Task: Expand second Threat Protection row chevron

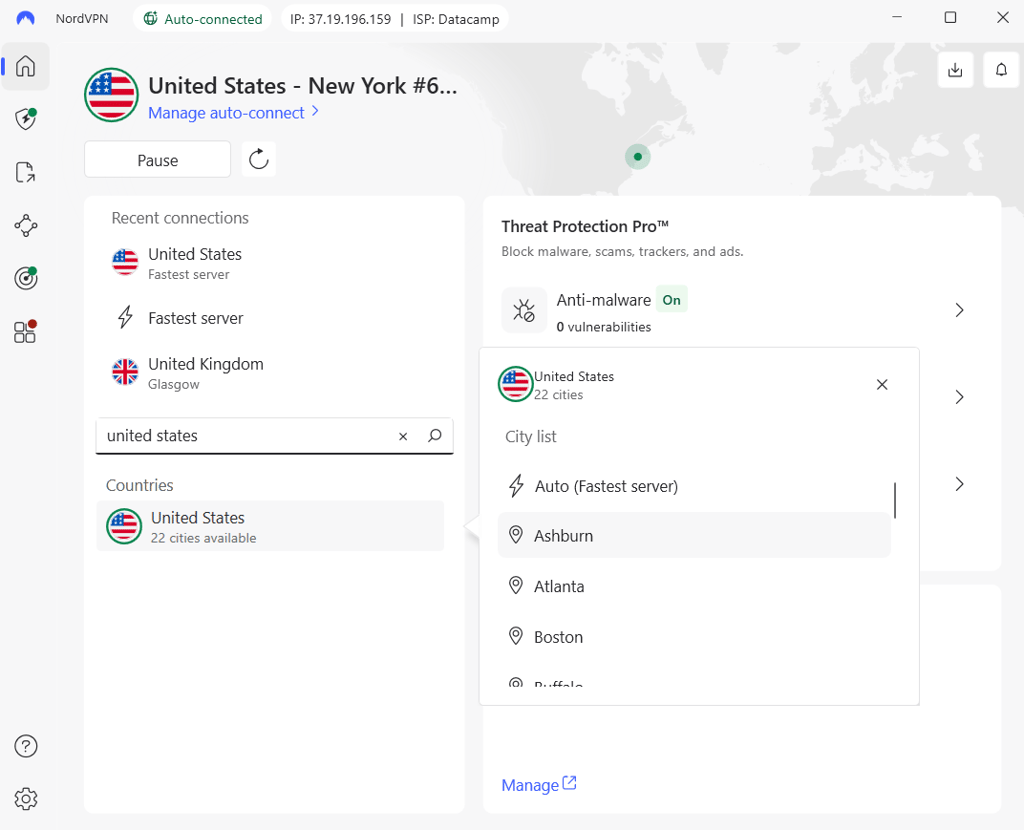Action: [959, 397]
